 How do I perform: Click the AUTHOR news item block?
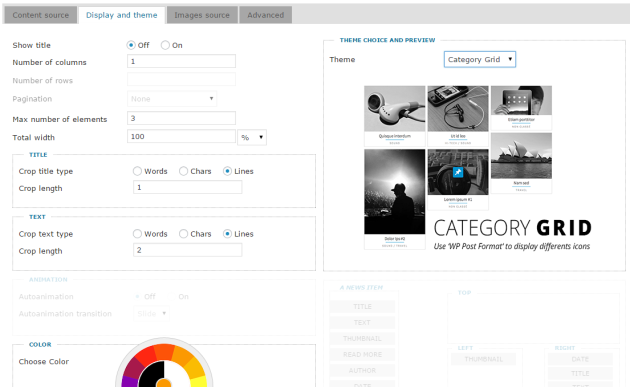[x=362, y=371]
